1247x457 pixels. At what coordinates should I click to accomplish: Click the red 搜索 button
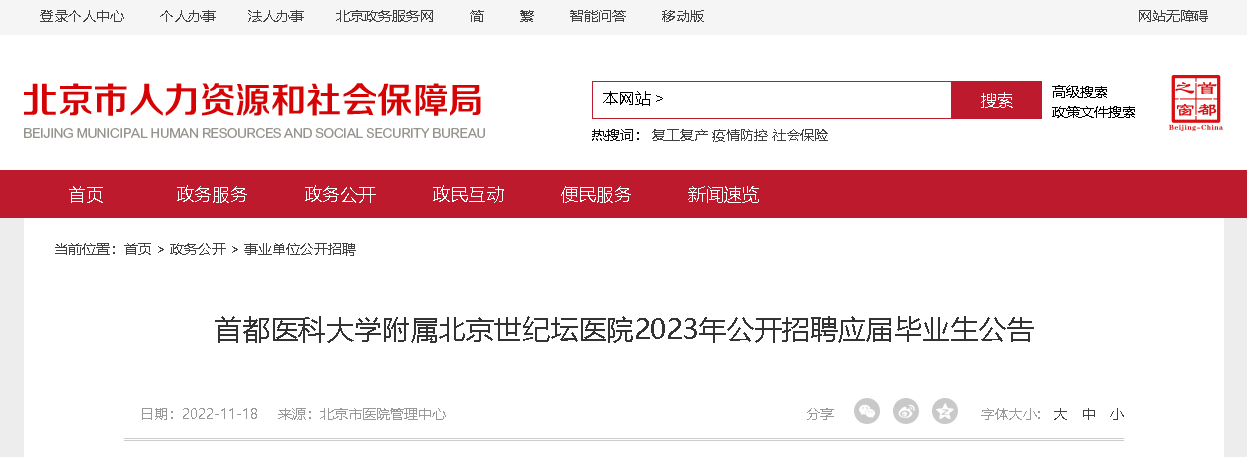[996, 100]
